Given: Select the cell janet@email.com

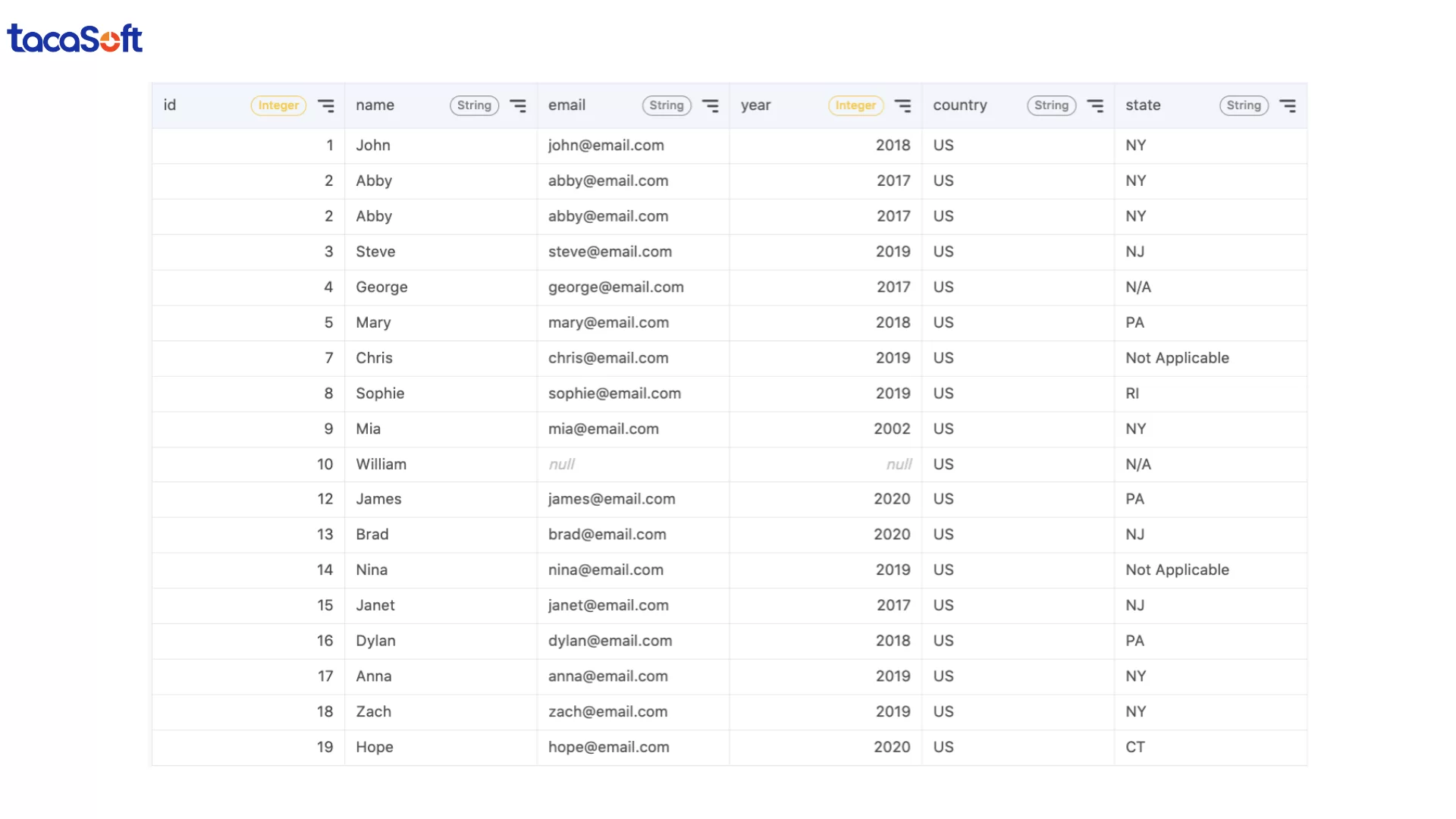Looking at the screenshot, I should 633,606.
